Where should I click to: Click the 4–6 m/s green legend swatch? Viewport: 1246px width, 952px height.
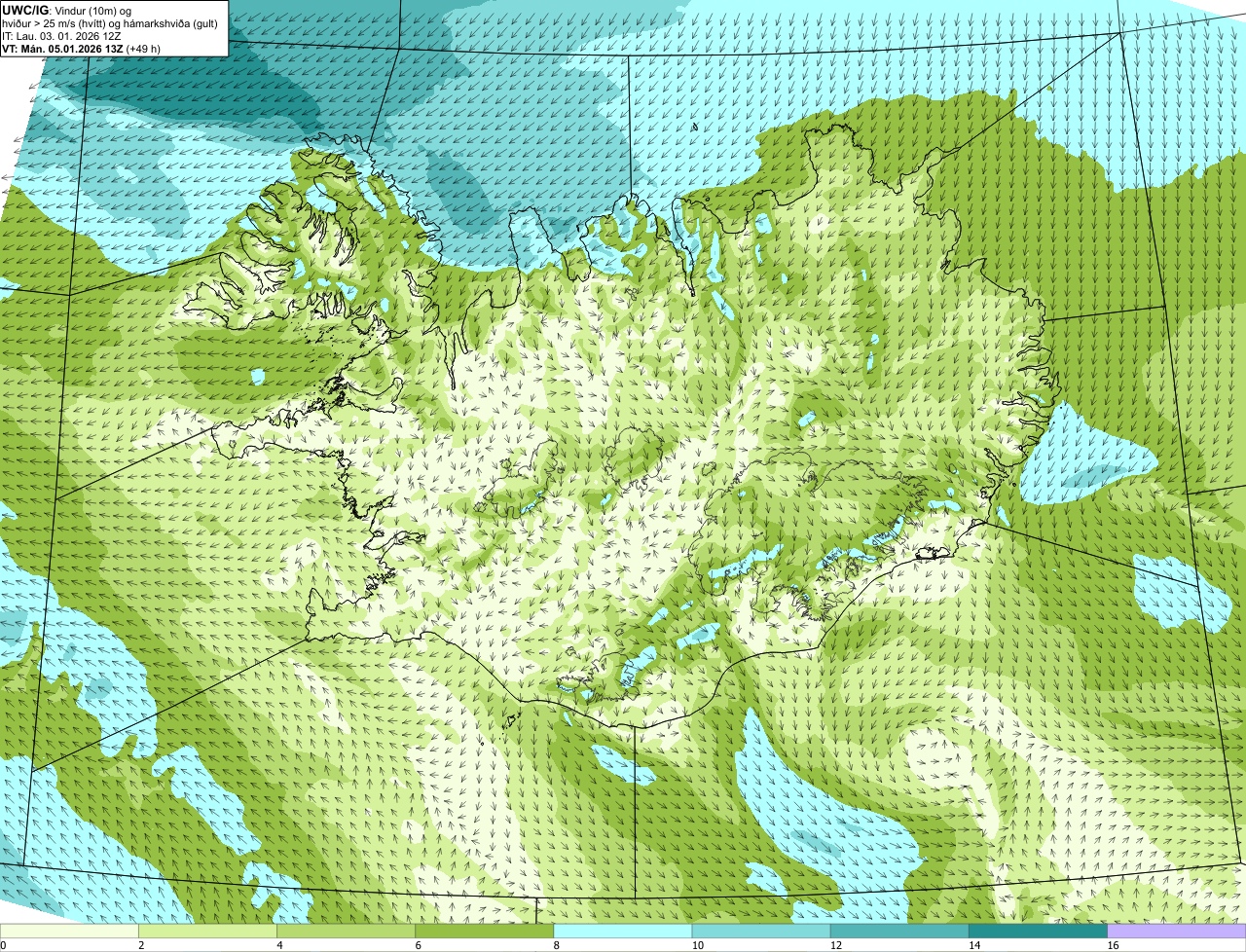pos(346,932)
